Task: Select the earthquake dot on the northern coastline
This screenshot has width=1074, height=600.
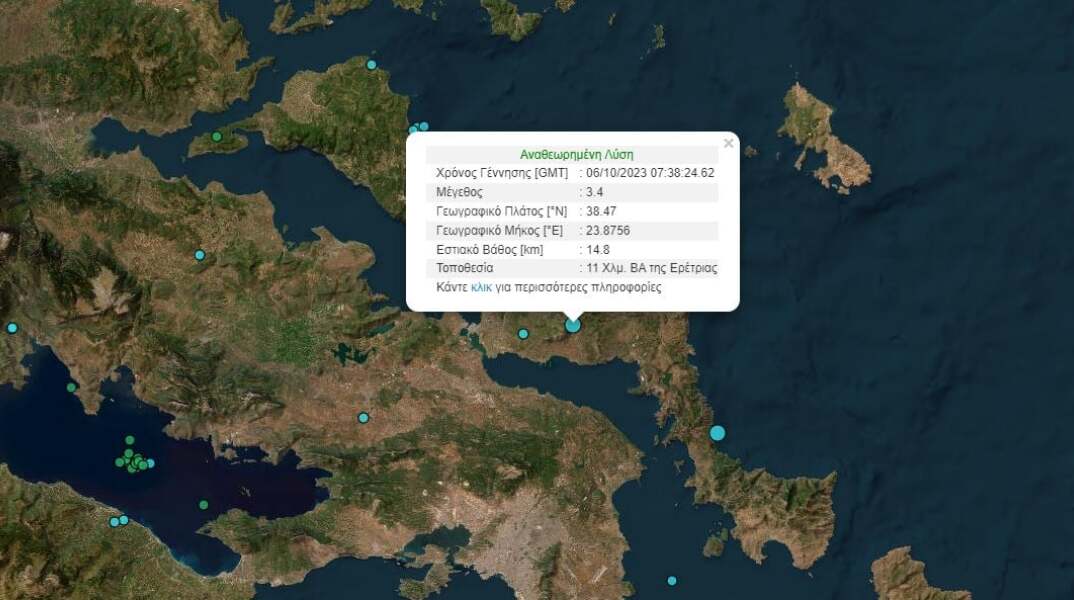Action: (x=370, y=64)
